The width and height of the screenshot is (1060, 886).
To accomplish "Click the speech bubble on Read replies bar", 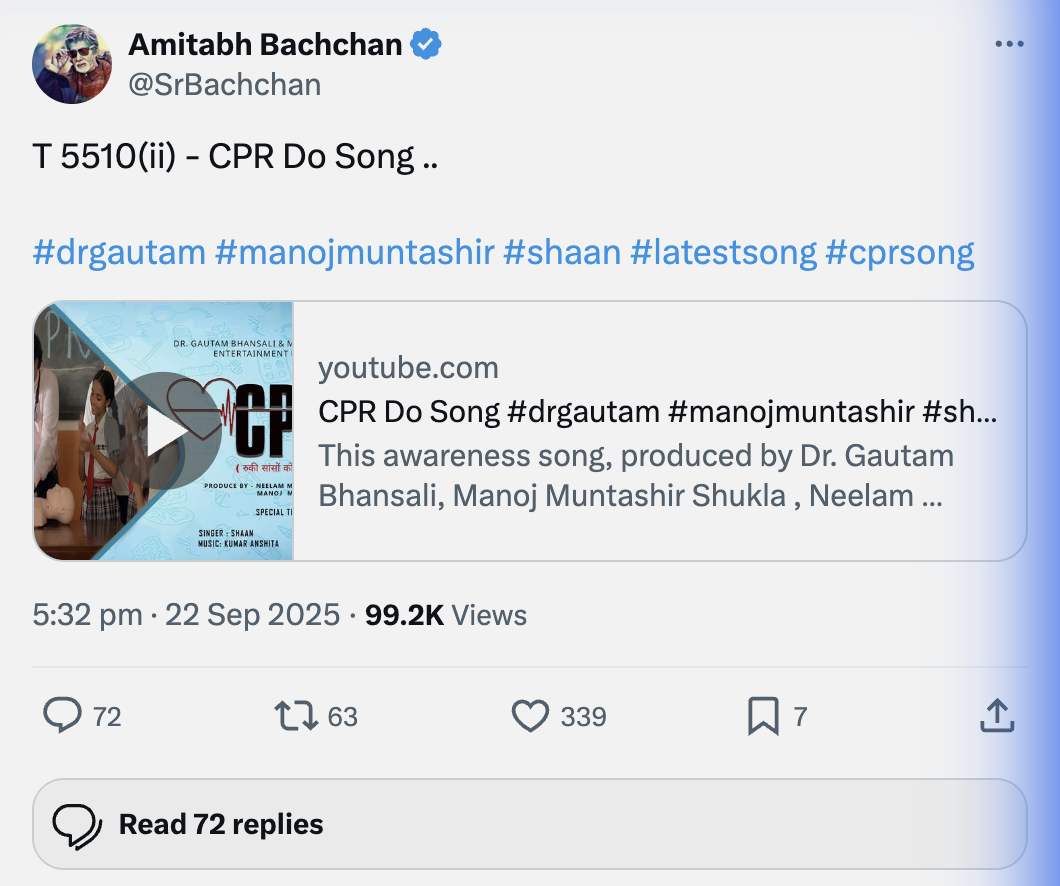I will (78, 824).
